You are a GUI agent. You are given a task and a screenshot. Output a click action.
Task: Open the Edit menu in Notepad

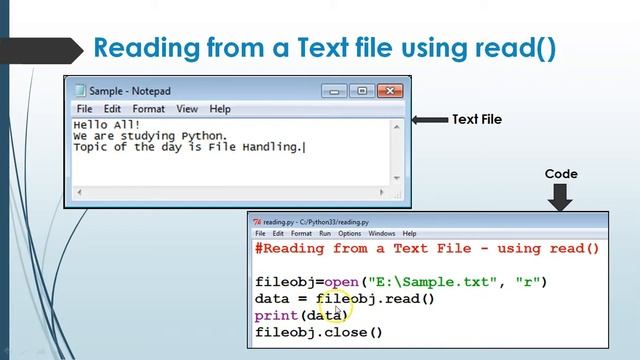(x=112, y=109)
